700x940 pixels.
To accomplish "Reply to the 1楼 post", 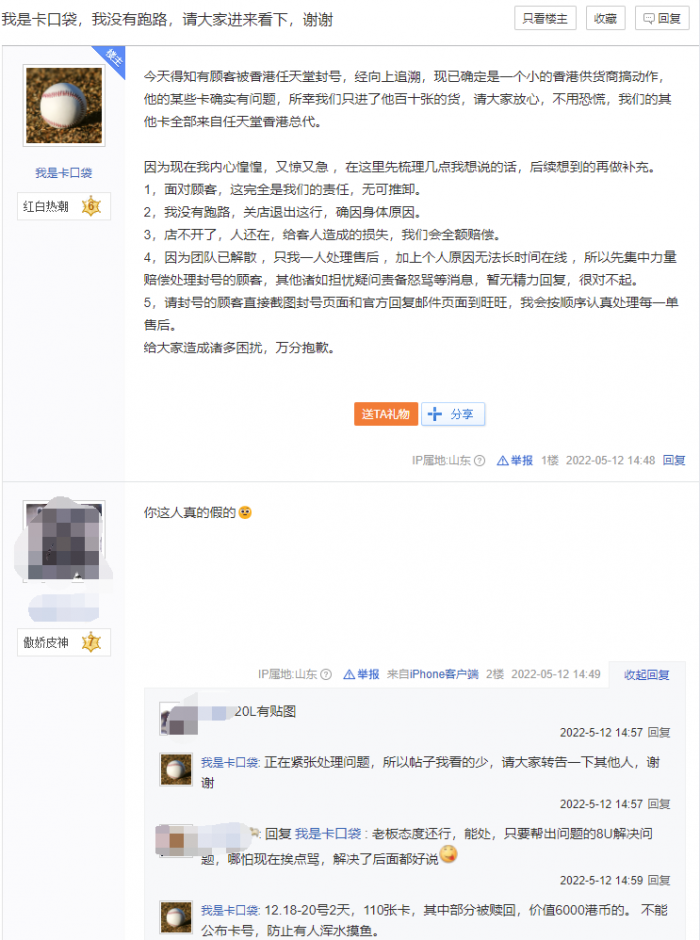I will point(674,460).
